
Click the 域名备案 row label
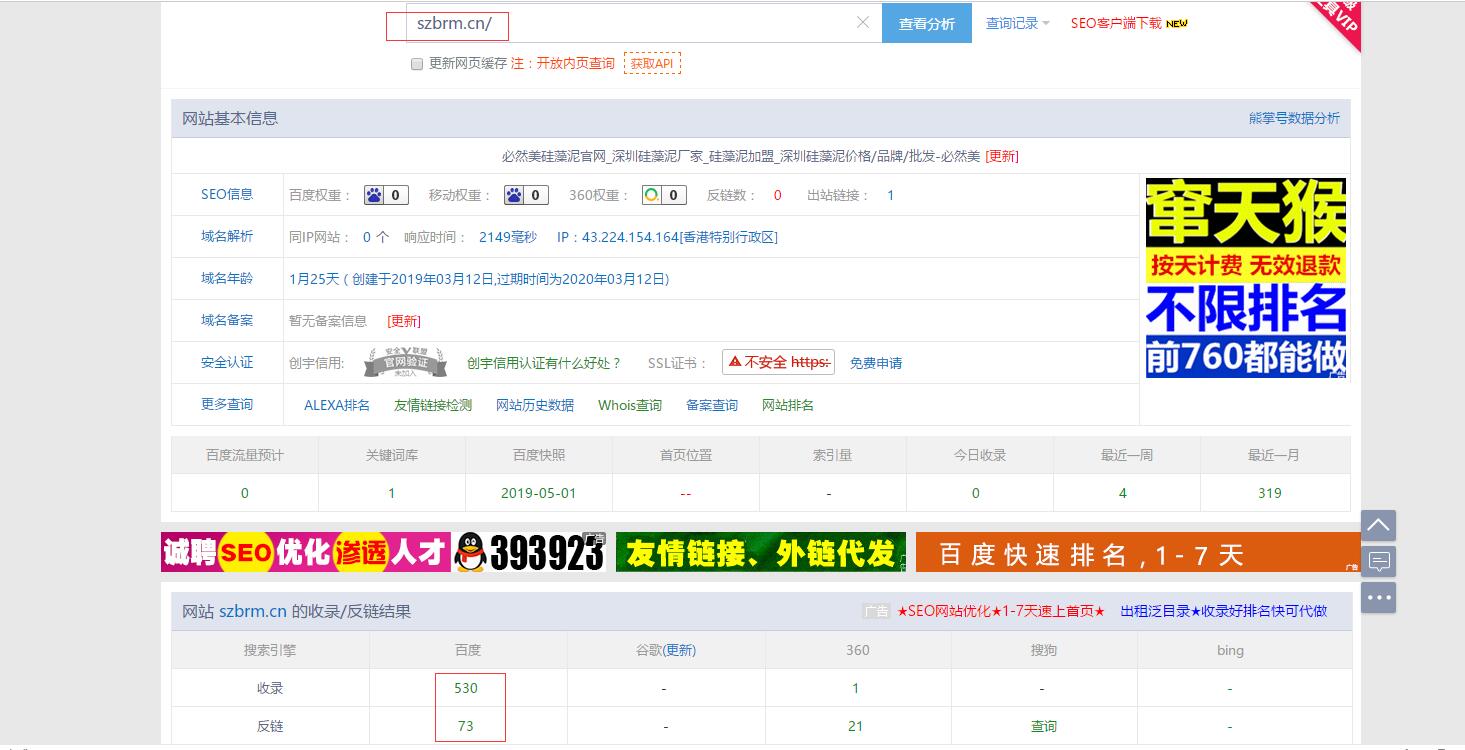(x=227, y=320)
